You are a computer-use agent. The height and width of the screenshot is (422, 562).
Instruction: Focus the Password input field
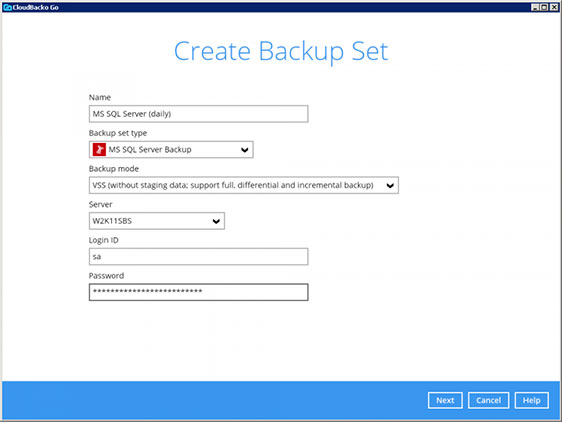[199, 292]
